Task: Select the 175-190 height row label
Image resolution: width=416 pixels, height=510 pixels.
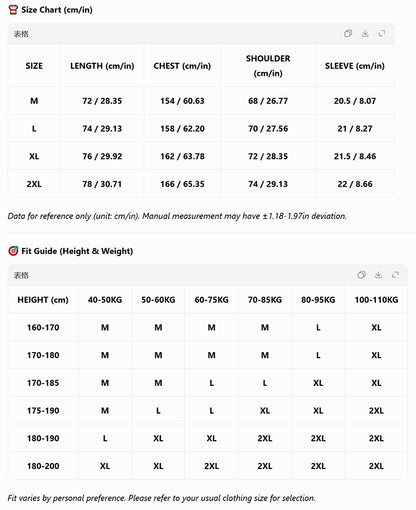Action: point(43,410)
